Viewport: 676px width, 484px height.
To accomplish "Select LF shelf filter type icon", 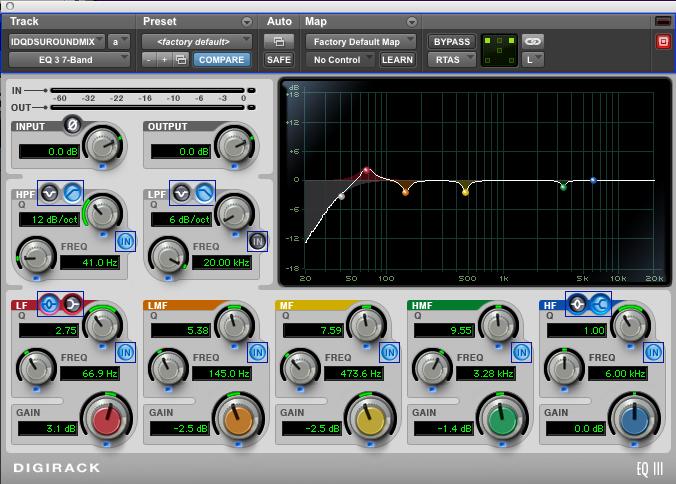I will pyautogui.click(x=72, y=304).
